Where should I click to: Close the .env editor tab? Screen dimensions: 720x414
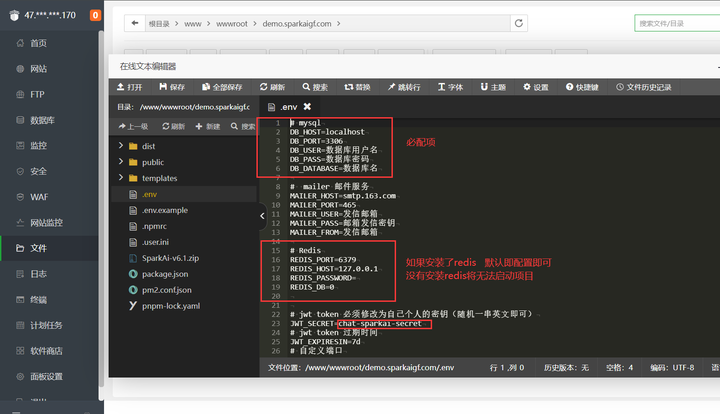[307, 107]
